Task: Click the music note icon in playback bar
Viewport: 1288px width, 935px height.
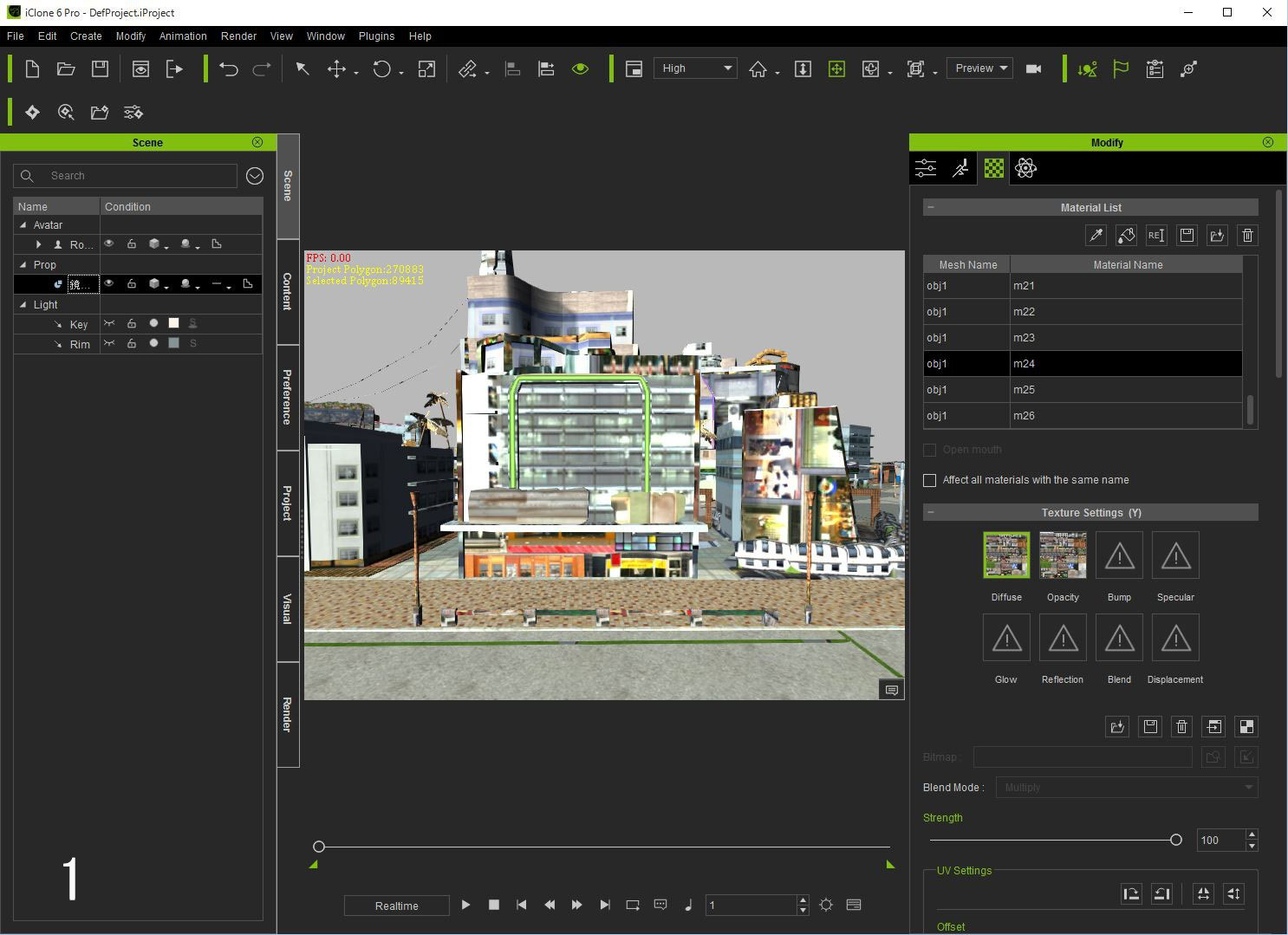Action: pyautogui.click(x=688, y=906)
